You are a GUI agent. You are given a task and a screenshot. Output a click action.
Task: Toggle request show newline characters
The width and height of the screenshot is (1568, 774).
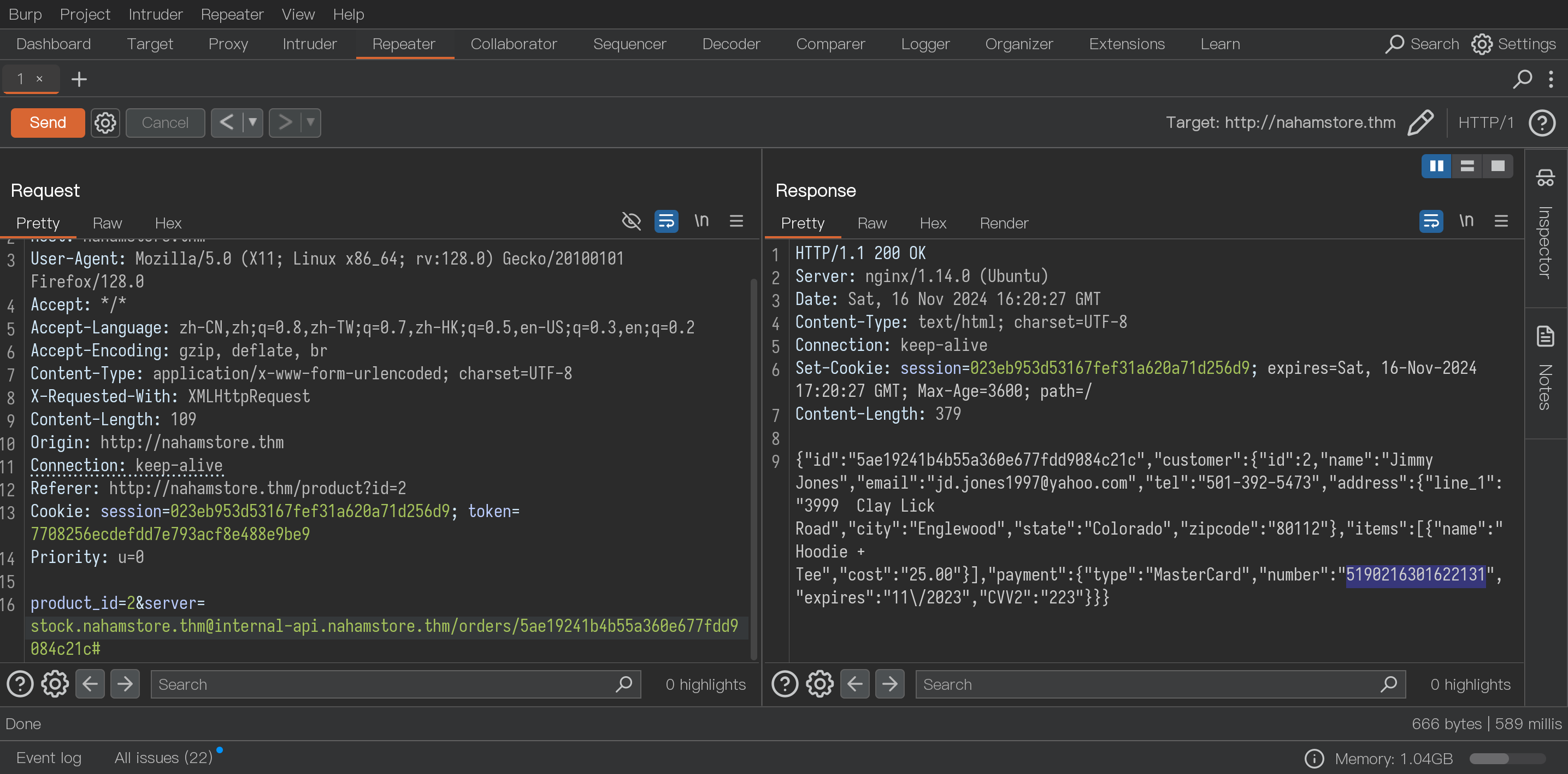(x=701, y=220)
